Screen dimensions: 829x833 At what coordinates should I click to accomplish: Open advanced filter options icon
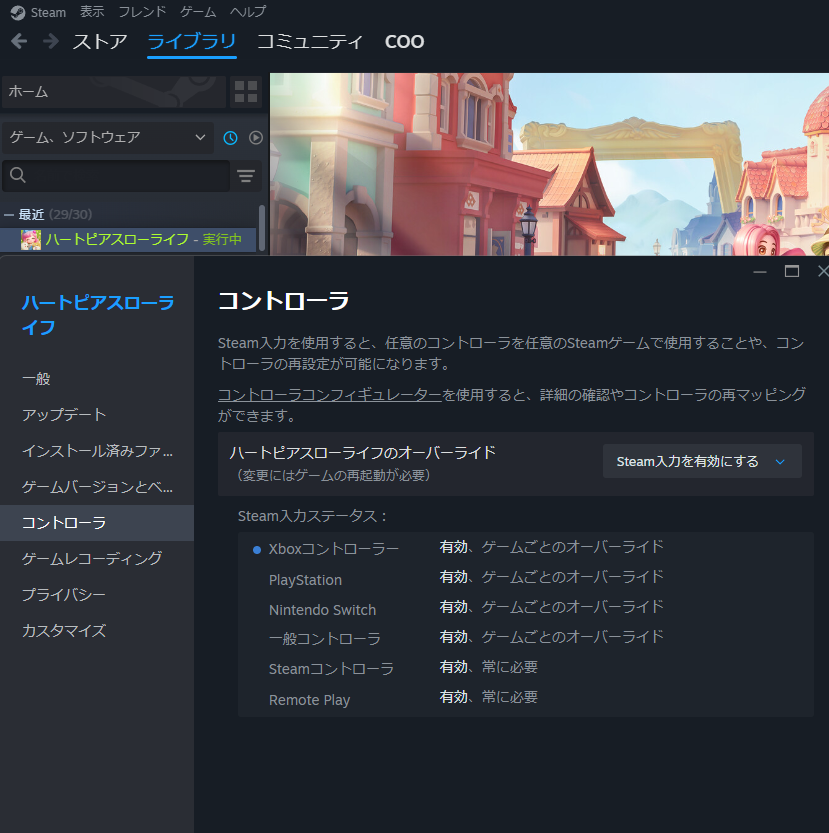tap(246, 176)
